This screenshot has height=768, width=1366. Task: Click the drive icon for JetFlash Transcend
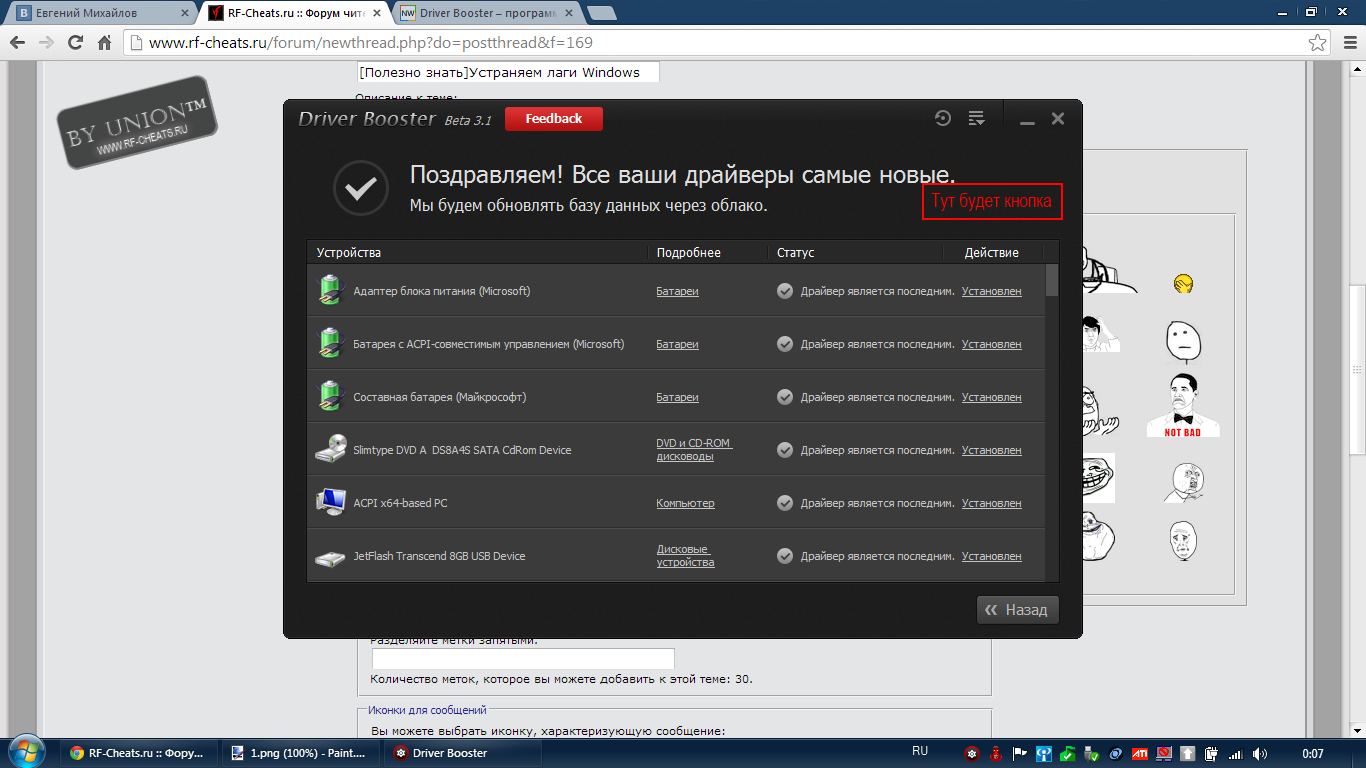pos(330,557)
